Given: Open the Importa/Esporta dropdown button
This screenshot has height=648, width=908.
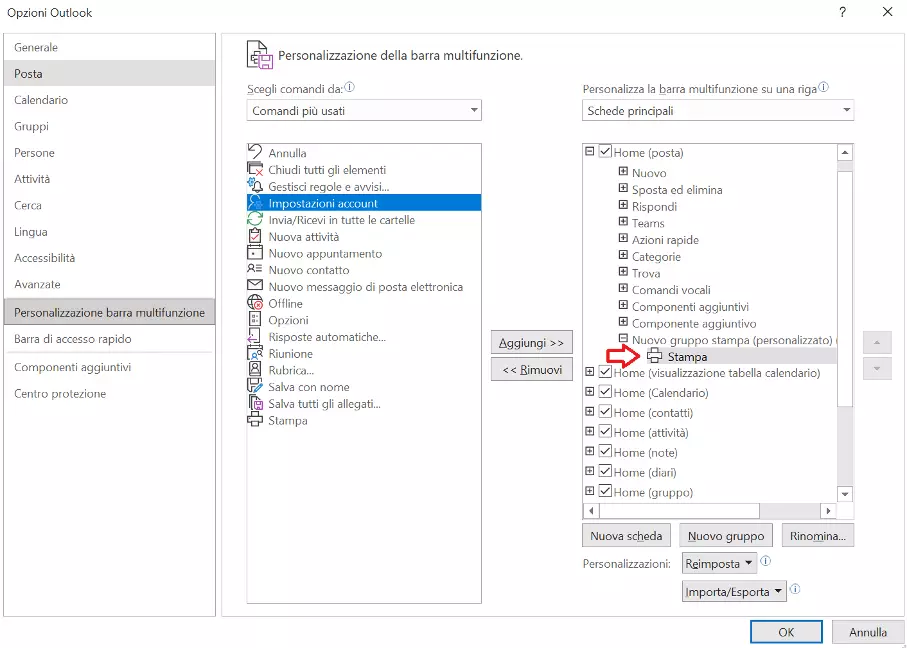Looking at the screenshot, I should click(x=734, y=591).
